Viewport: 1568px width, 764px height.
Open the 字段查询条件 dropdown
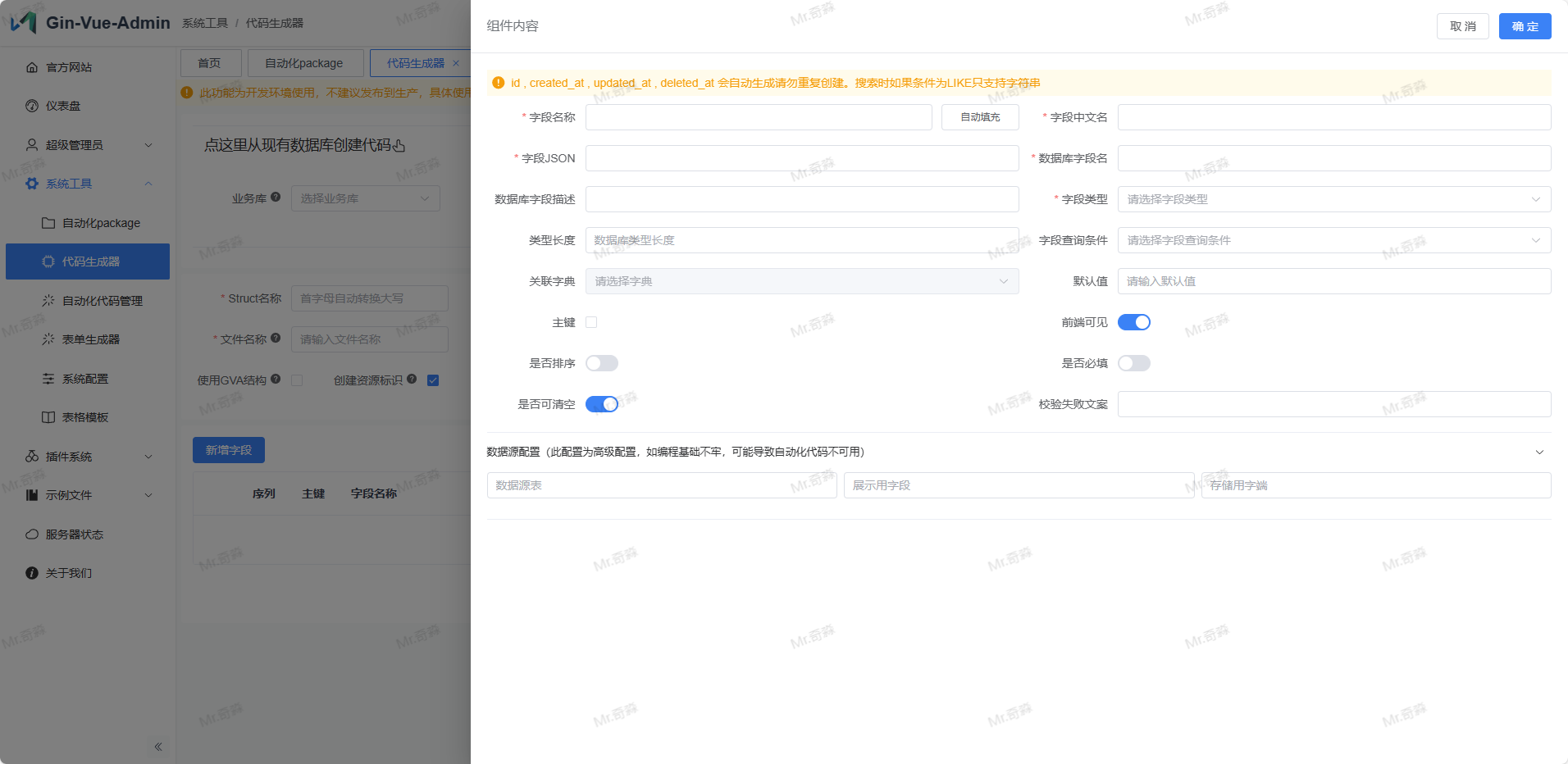tap(1333, 240)
